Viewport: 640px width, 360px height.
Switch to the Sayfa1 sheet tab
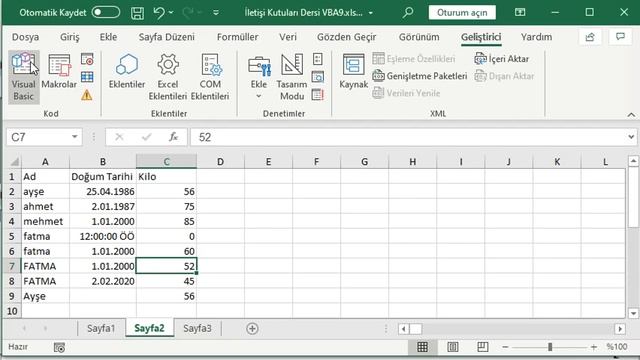point(101,328)
